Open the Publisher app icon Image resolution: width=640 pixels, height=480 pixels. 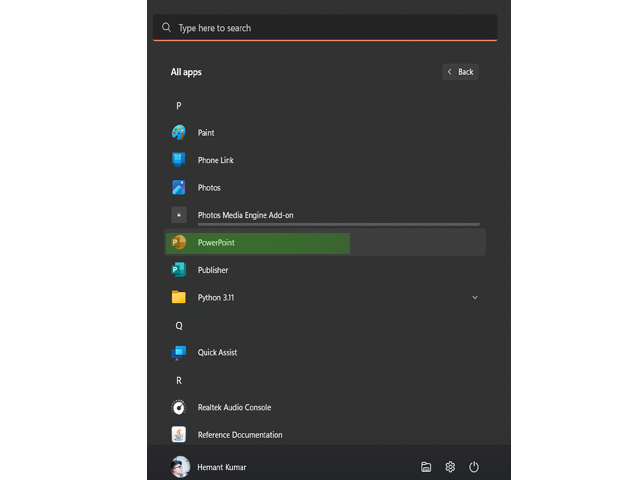(178, 270)
